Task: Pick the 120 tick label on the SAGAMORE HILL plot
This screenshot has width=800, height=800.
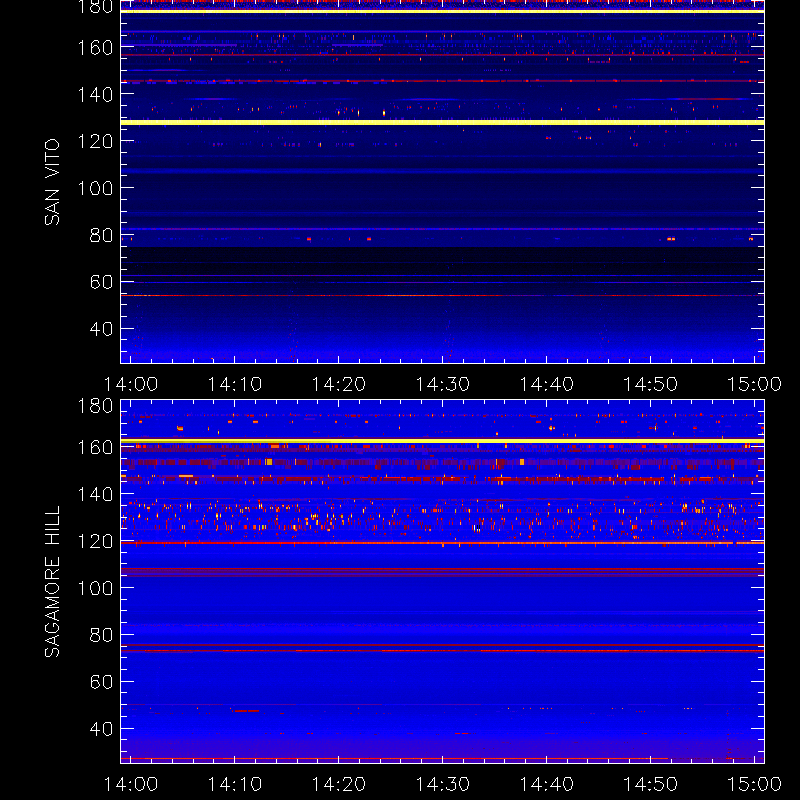Action: coord(95,541)
